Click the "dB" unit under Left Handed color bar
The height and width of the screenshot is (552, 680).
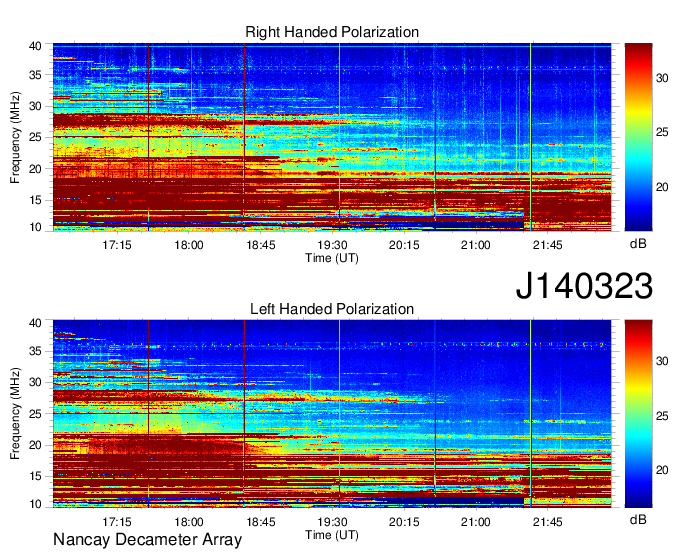(x=638, y=520)
